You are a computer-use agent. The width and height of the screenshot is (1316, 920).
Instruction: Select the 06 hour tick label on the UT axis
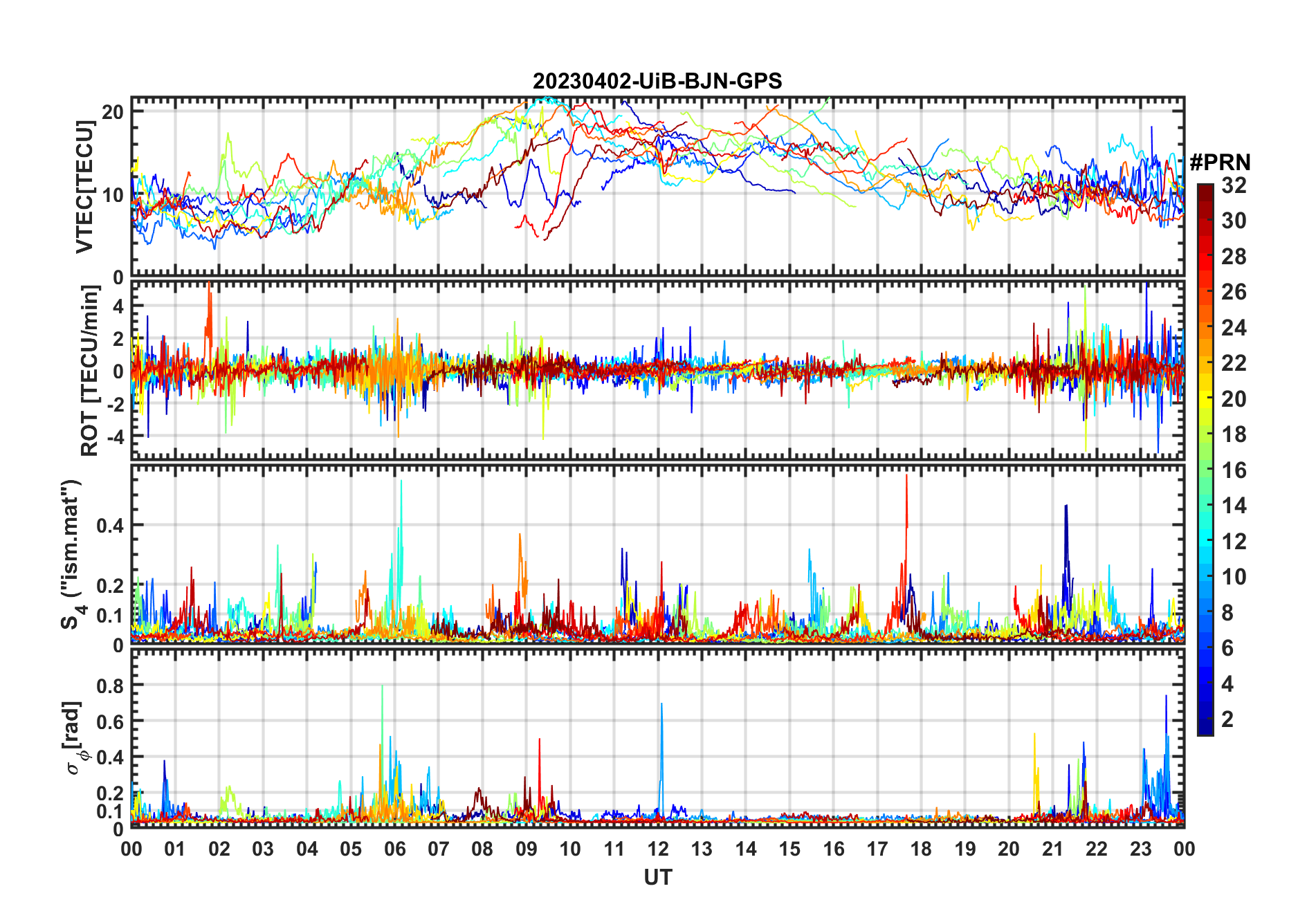[x=395, y=849]
